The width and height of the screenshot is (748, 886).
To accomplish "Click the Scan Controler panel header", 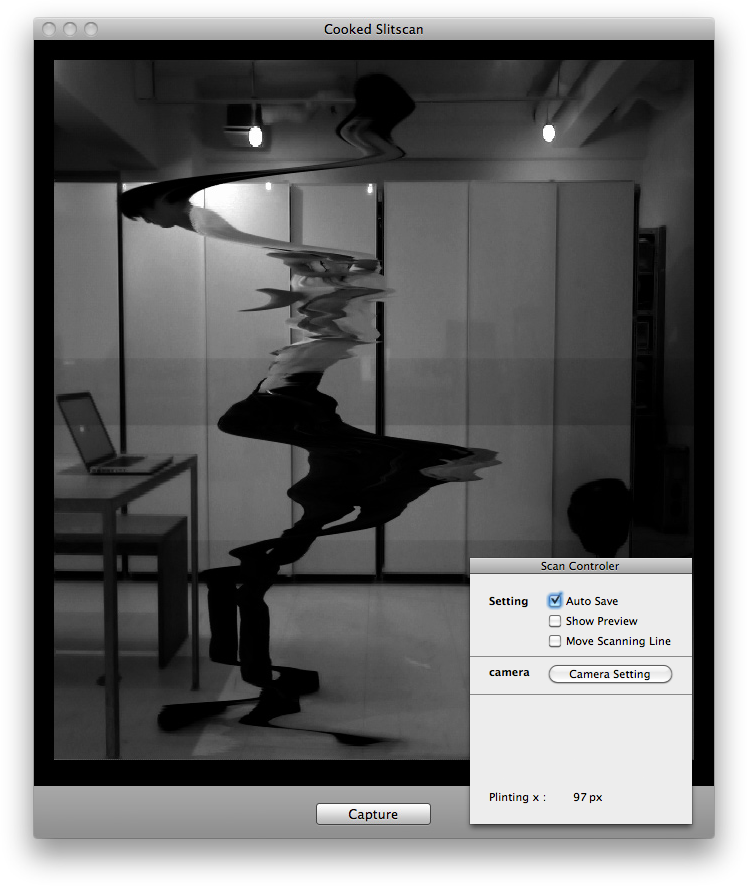I will point(580,566).
